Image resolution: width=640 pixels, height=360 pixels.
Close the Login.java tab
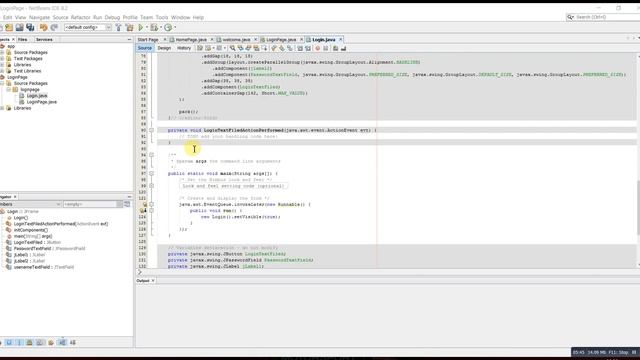click(340, 40)
